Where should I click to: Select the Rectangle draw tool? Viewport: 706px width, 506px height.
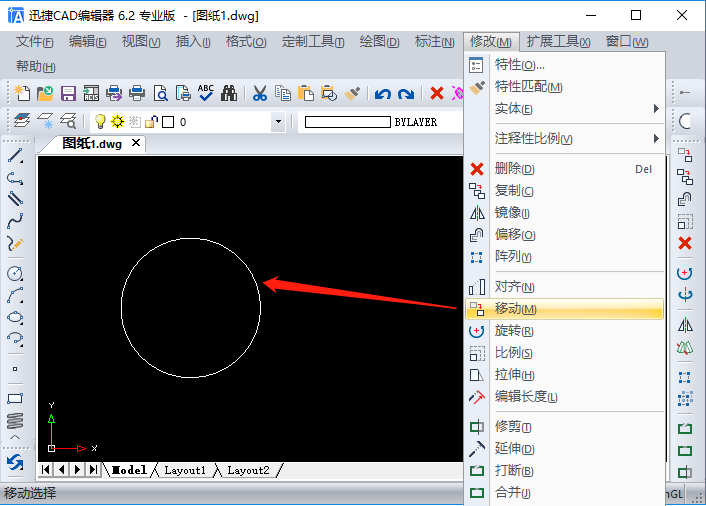[x=15, y=398]
